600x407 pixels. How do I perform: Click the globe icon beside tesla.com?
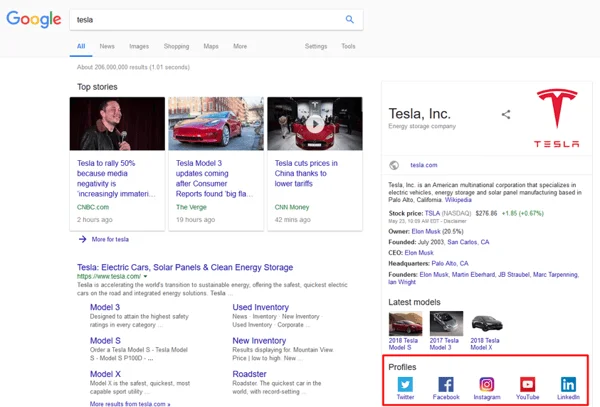394,165
